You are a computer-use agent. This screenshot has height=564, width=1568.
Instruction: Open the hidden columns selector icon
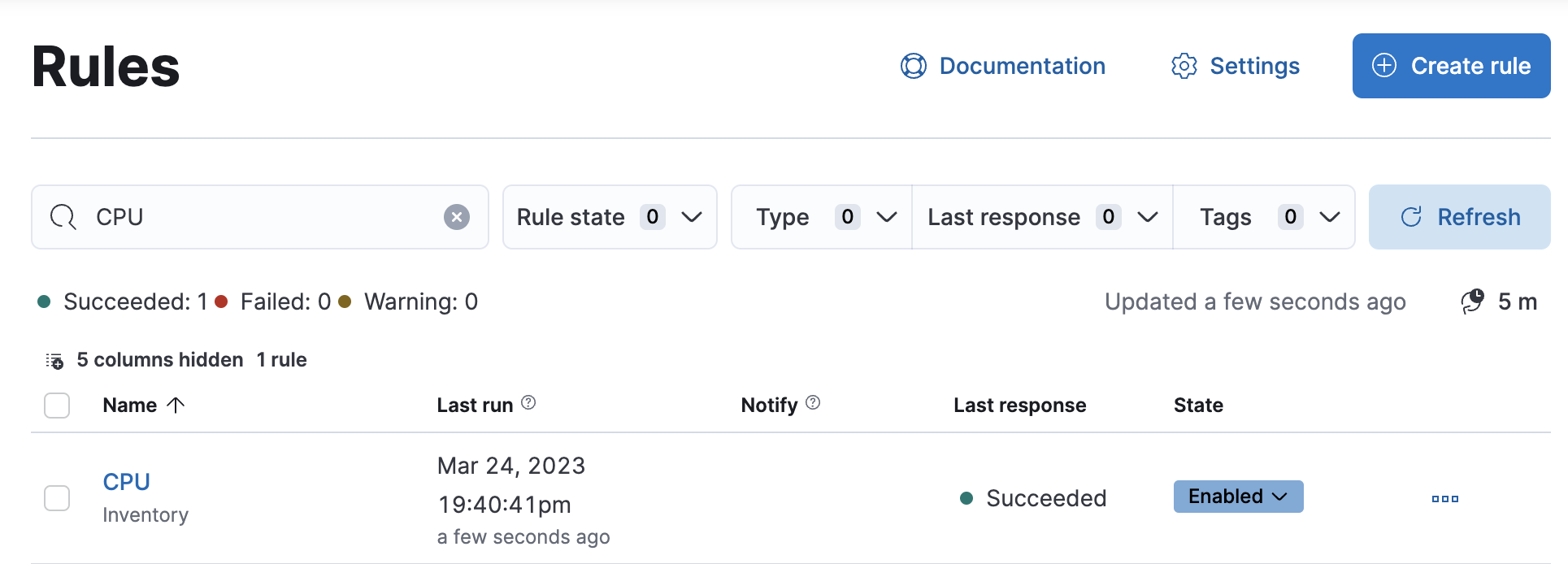pos(54,361)
